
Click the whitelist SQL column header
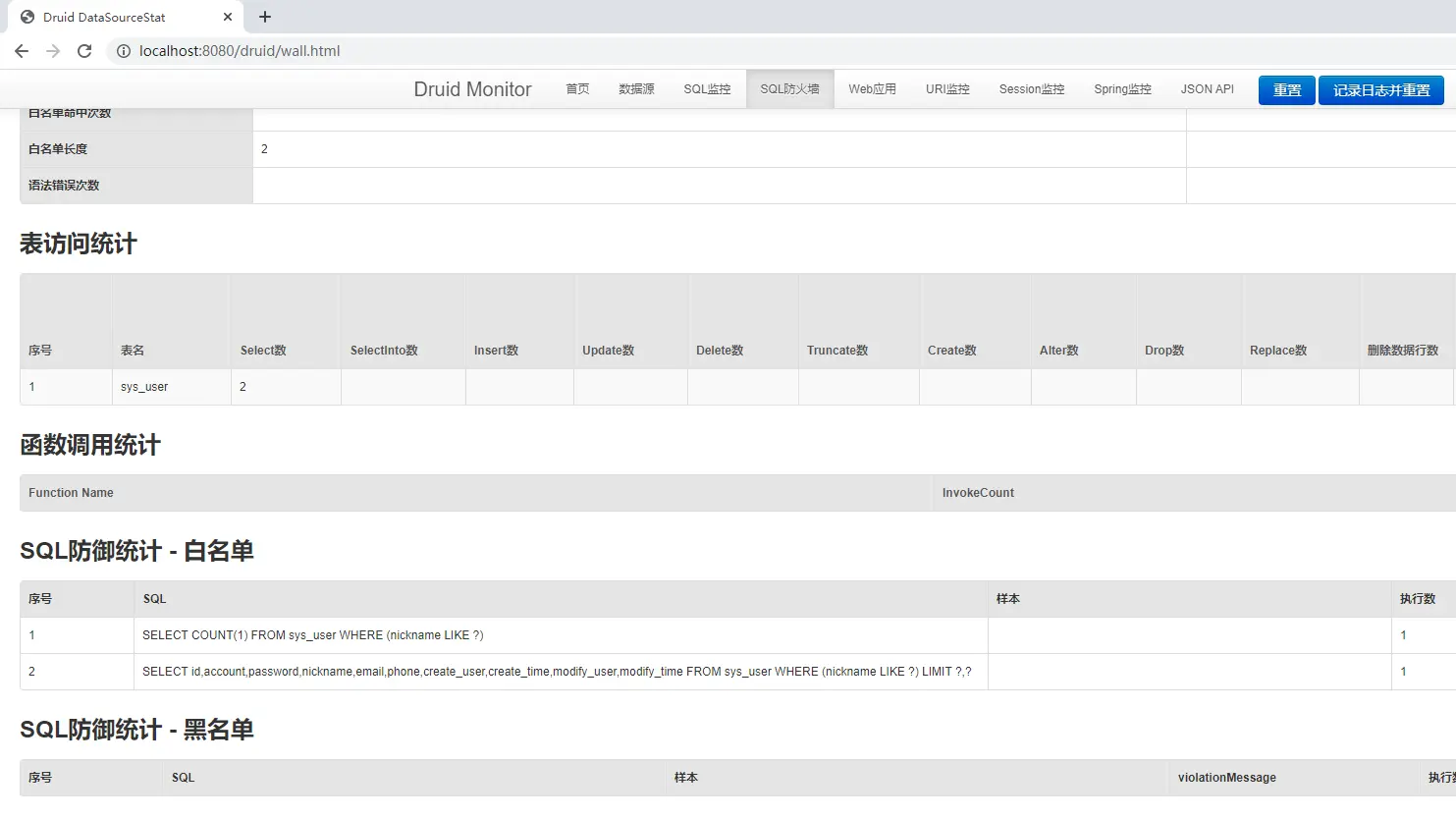pos(154,599)
